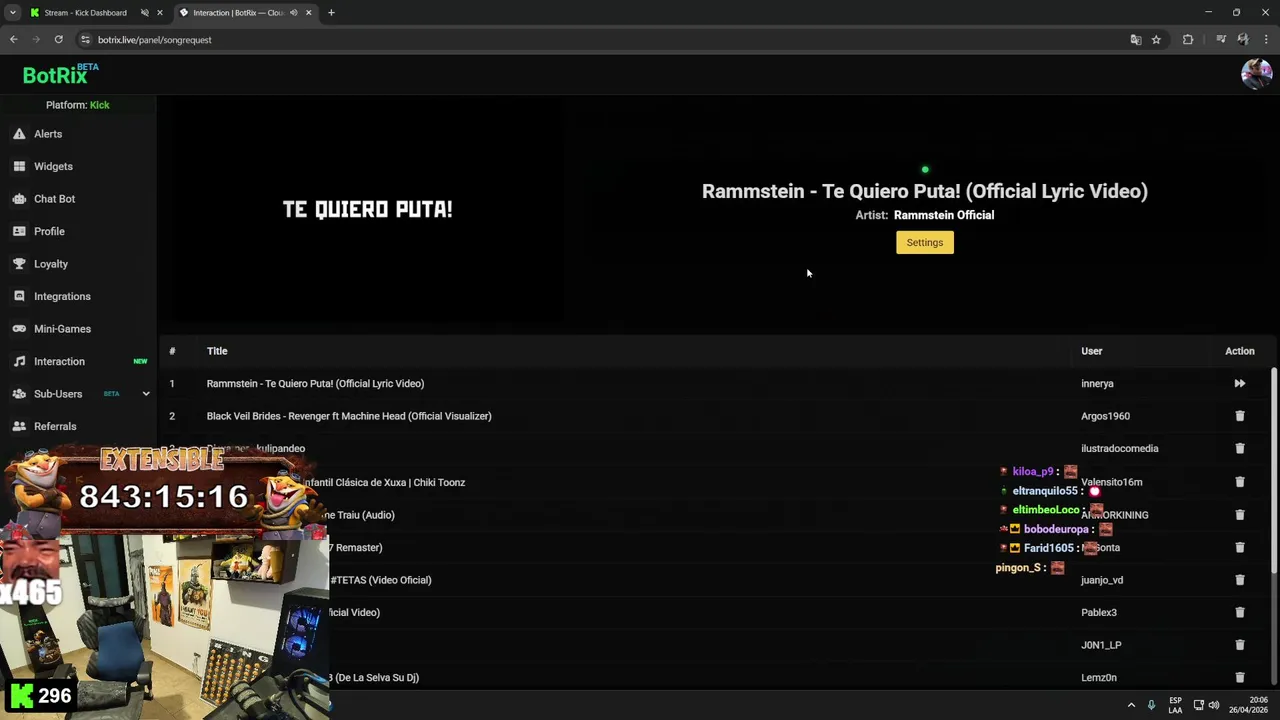Open the Chat Bot icon
This screenshot has width=1280, height=720.
point(19,199)
